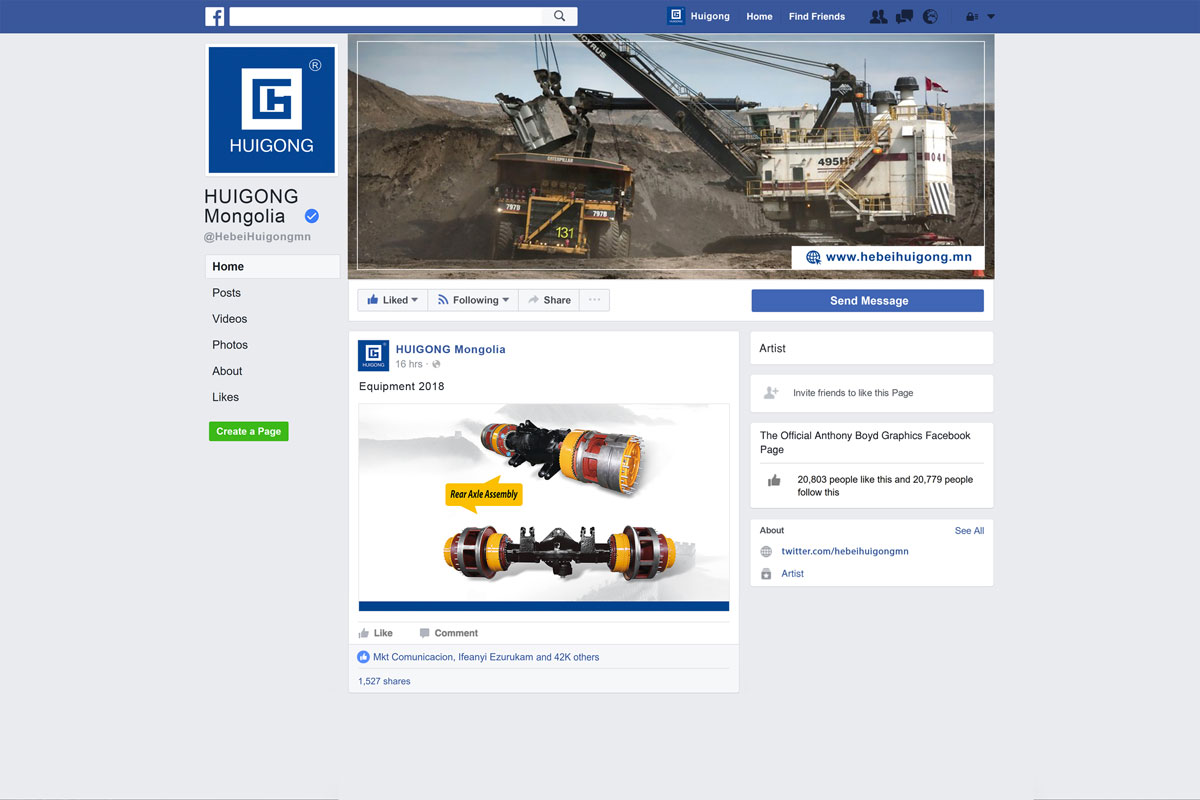Open the twitter.com/hebeihuigongmn link
1200x800 pixels.
[x=845, y=552]
